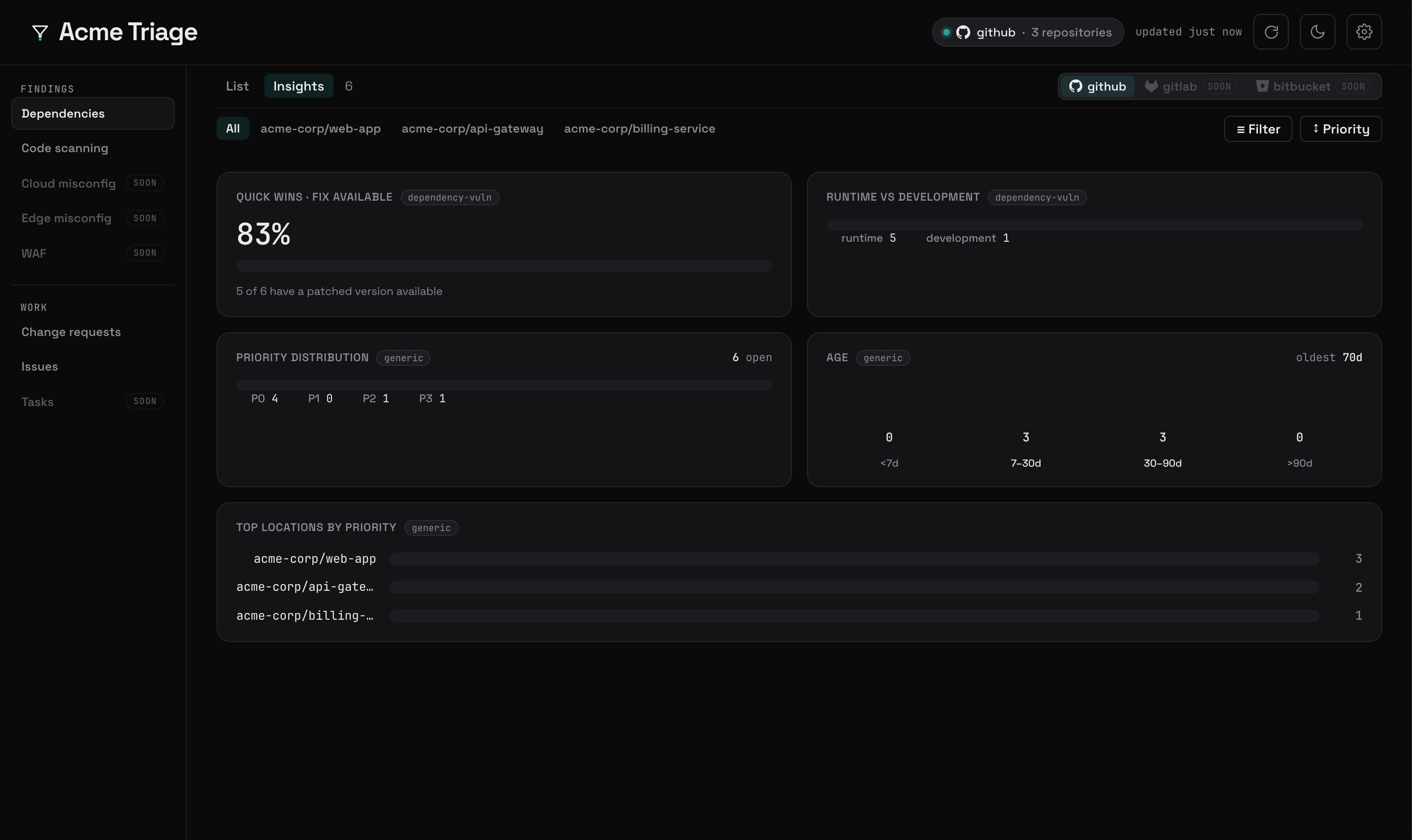Viewport: 1412px width, 840px height.
Task: Click the green connection status dot
Action: point(946,32)
